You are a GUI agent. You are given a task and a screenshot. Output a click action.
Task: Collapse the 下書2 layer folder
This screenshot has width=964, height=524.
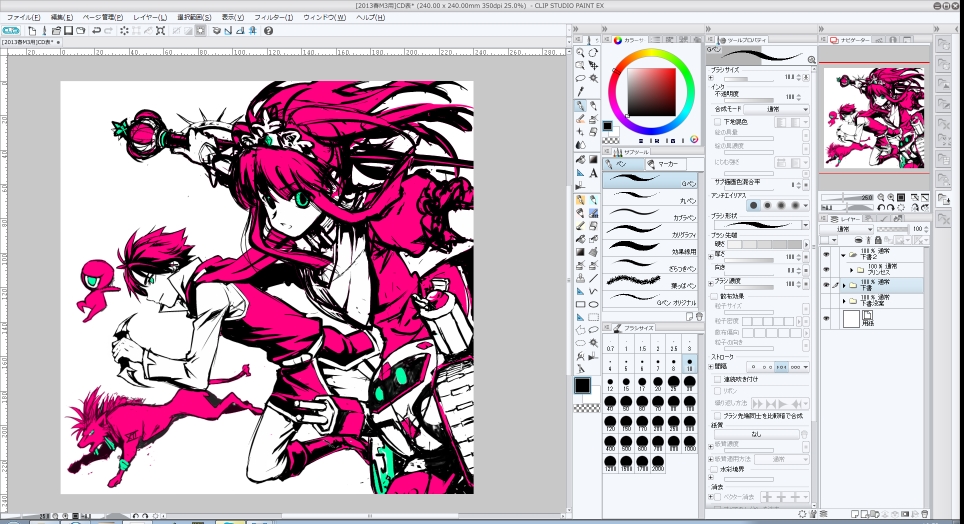[x=844, y=255]
